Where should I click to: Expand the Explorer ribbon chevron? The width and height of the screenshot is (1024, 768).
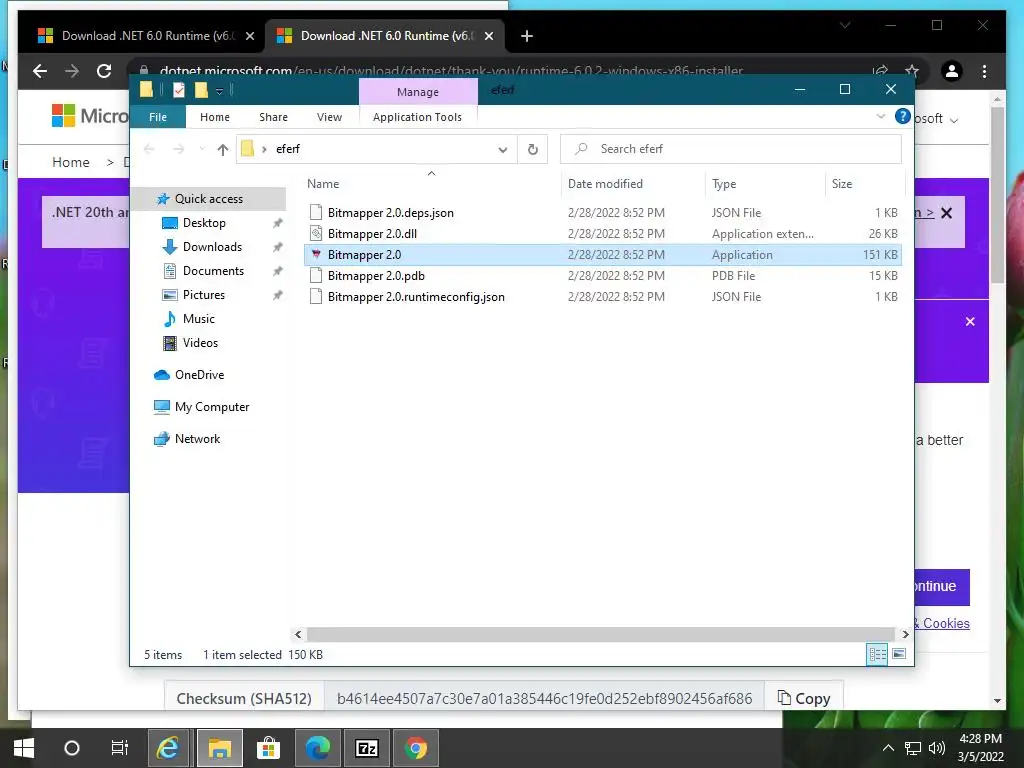coord(880,116)
